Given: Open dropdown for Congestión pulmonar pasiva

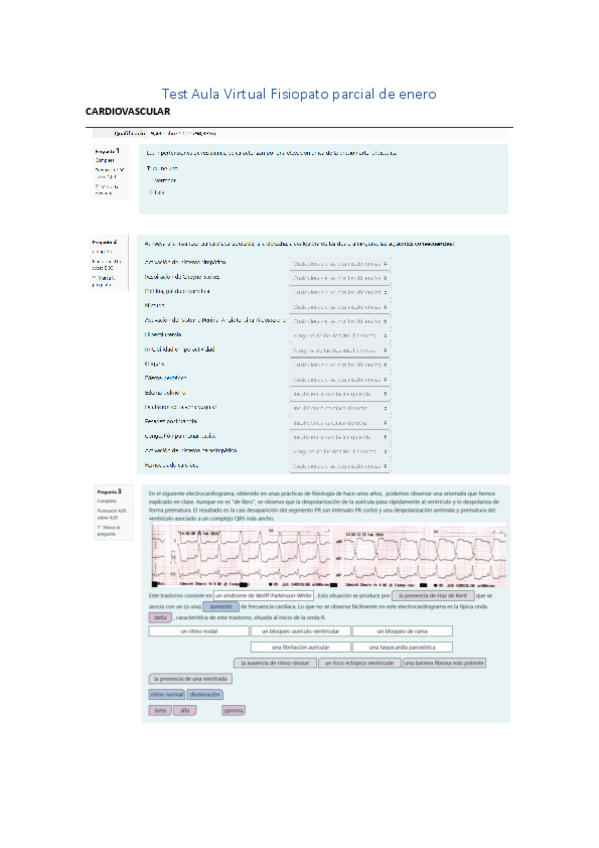Looking at the screenshot, I should pos(340,437).
